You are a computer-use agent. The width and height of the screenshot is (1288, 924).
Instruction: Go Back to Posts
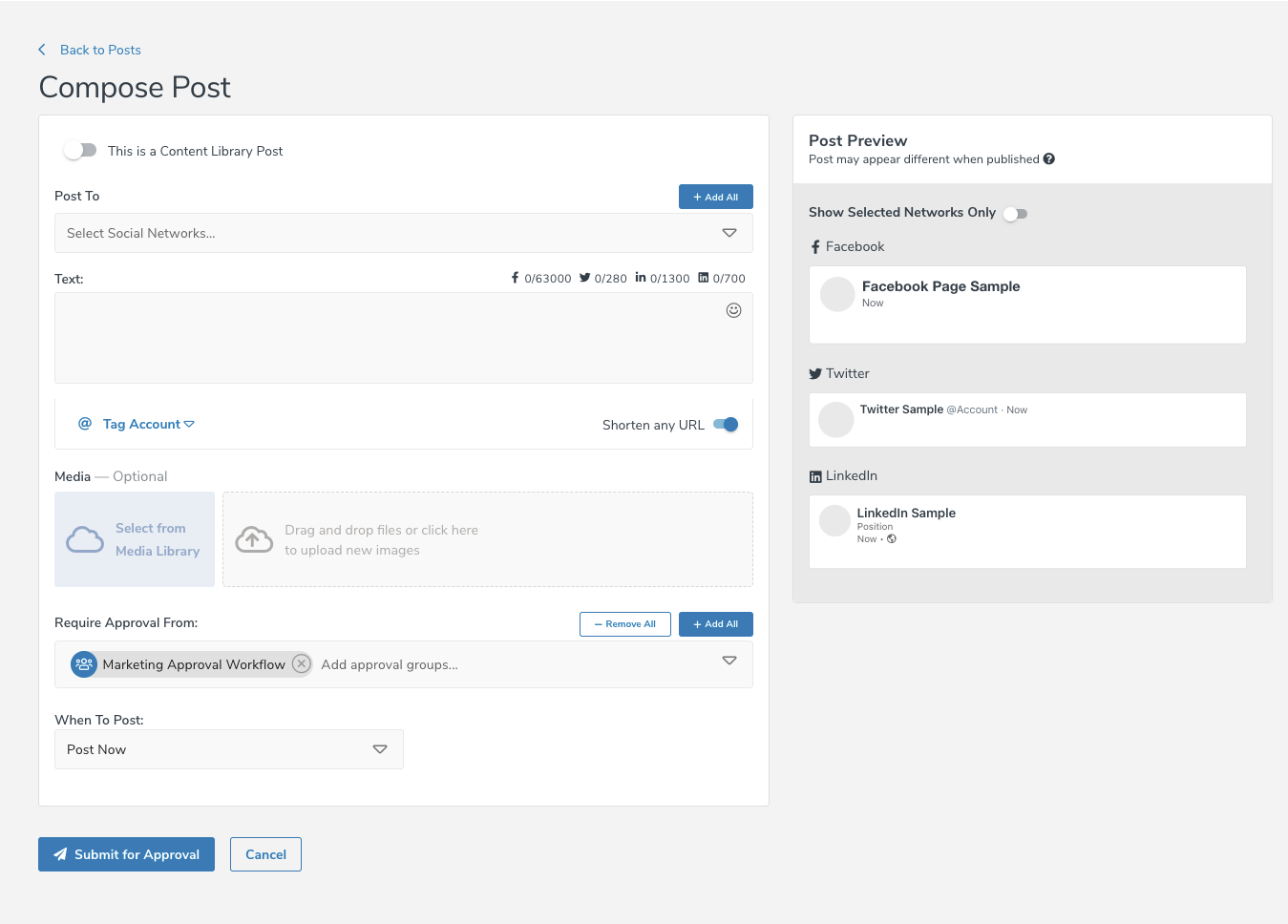[100, 50]
